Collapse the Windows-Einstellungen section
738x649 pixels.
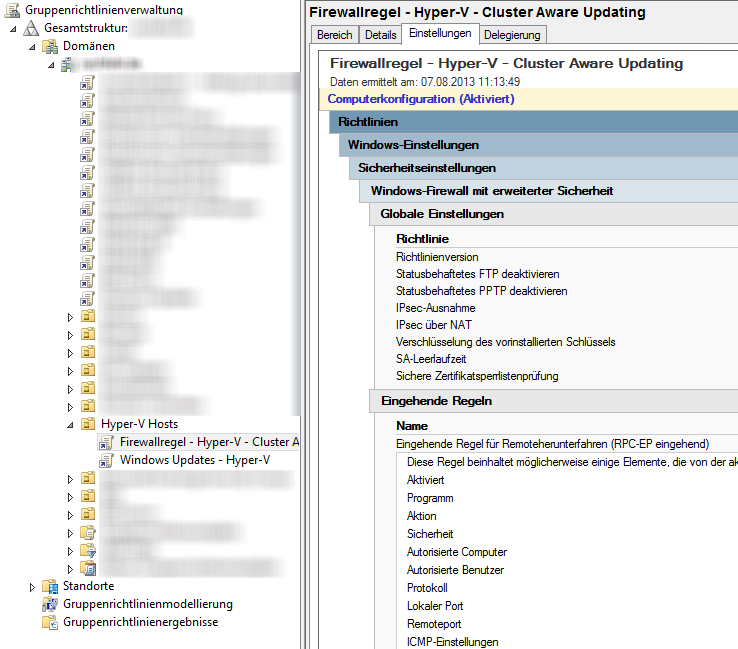[x=538, y=145]
